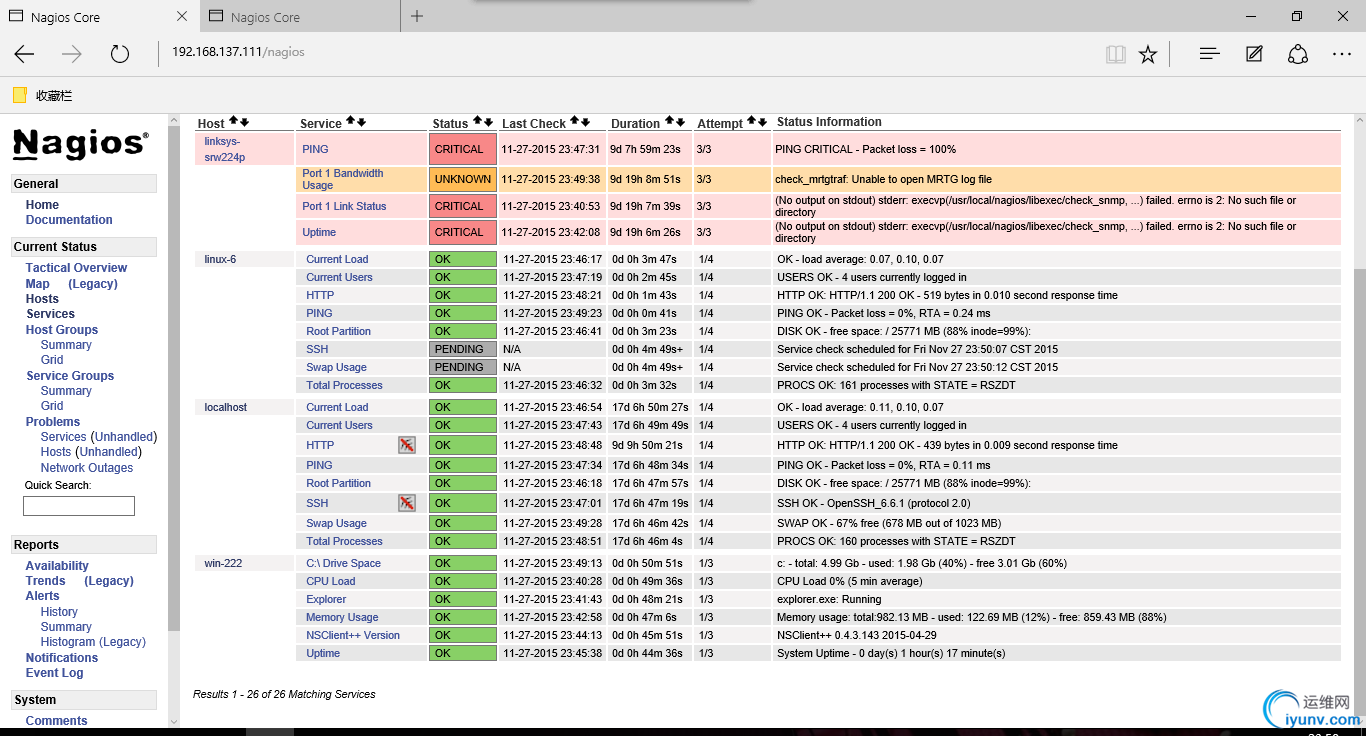Image resolution: width=1366 pixels, height=736 pixels.
Task: Sort the Duration column ascending
Action: (x=669, y=122)
